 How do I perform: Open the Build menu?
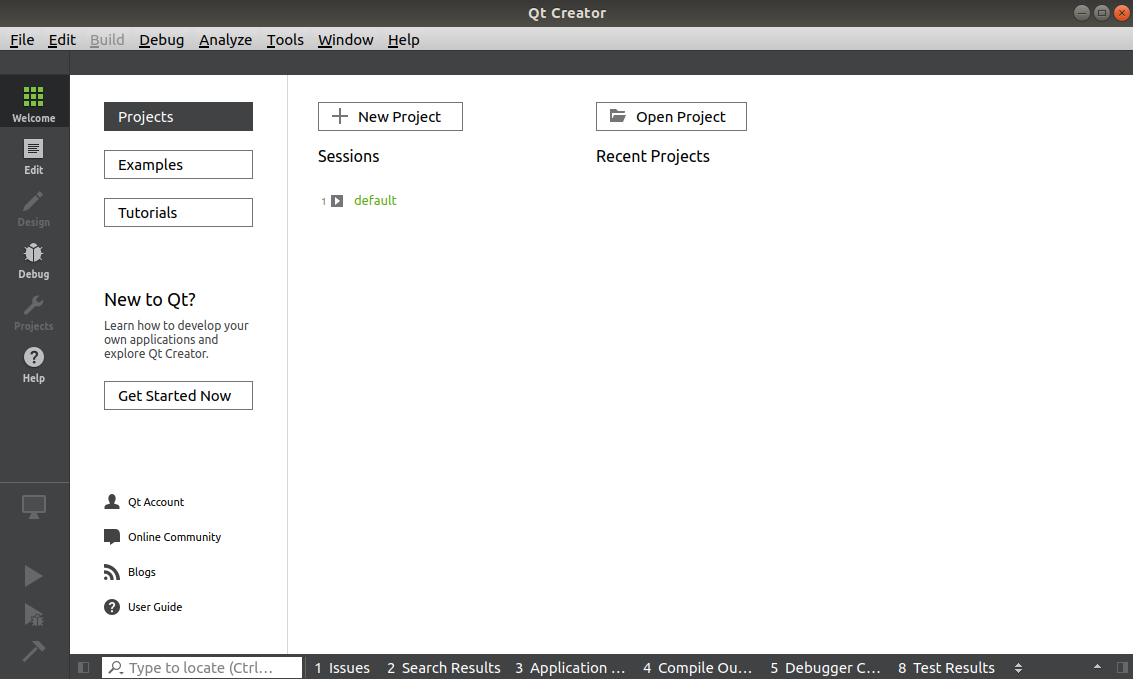coord(107,40)
